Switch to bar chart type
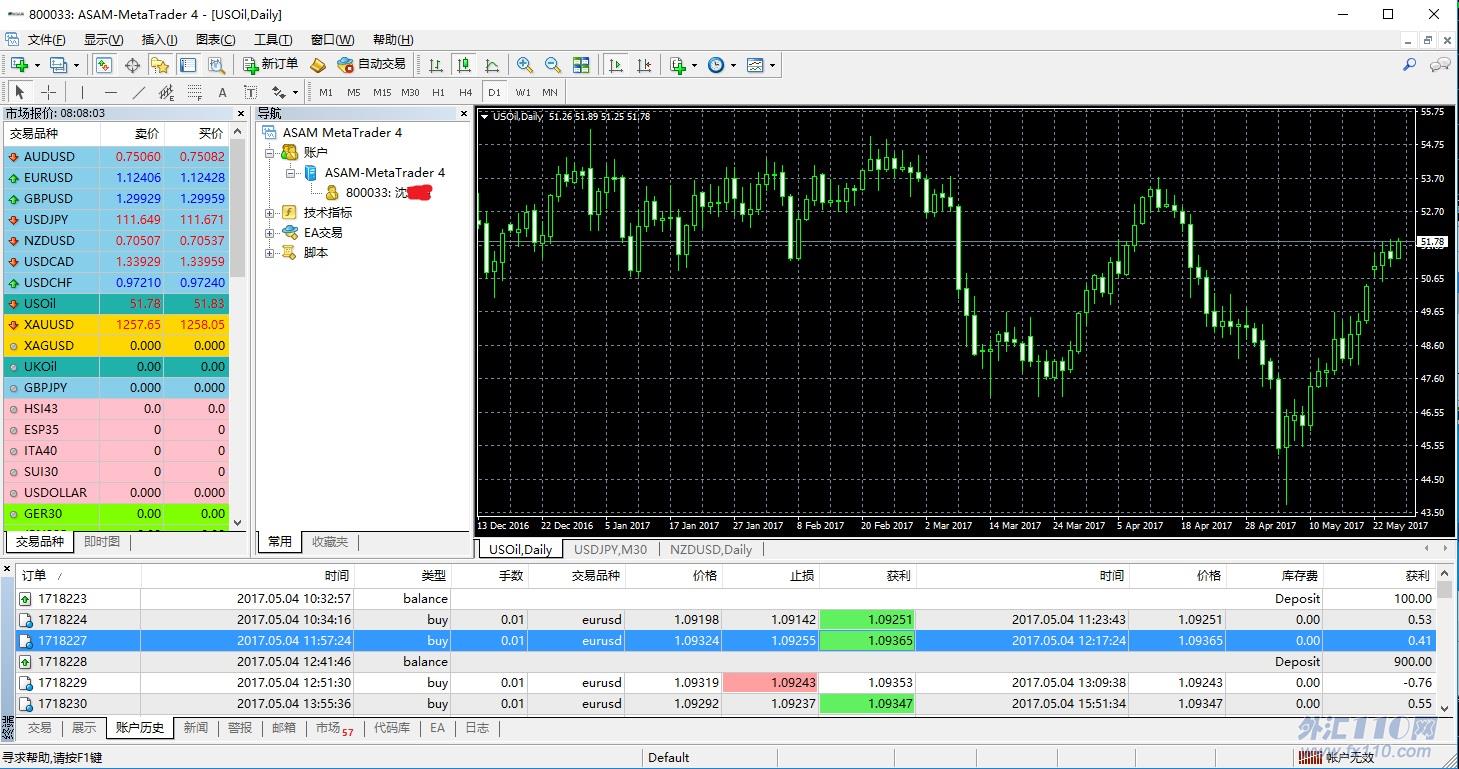 (x=436, y=65)
